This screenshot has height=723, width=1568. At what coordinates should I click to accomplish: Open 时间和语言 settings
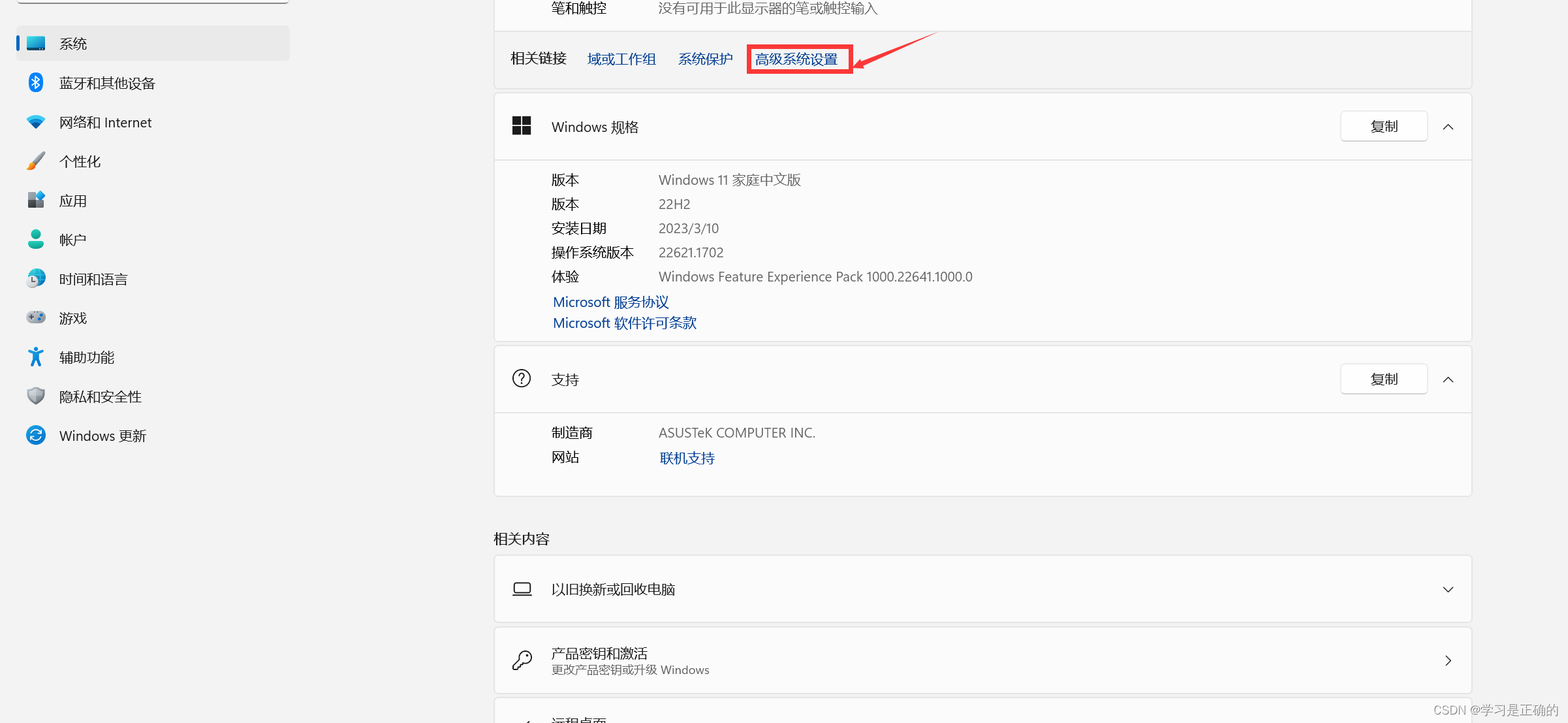click(153, 279)
